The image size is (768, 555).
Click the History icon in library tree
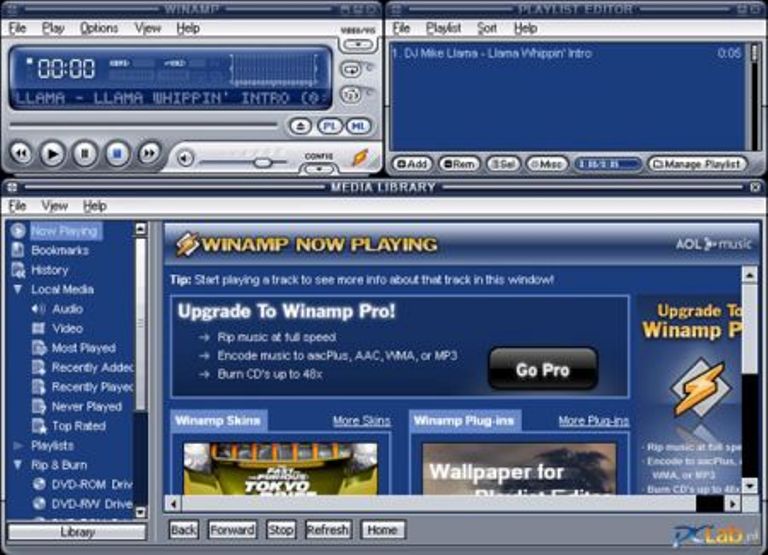[x=18, y=270]
